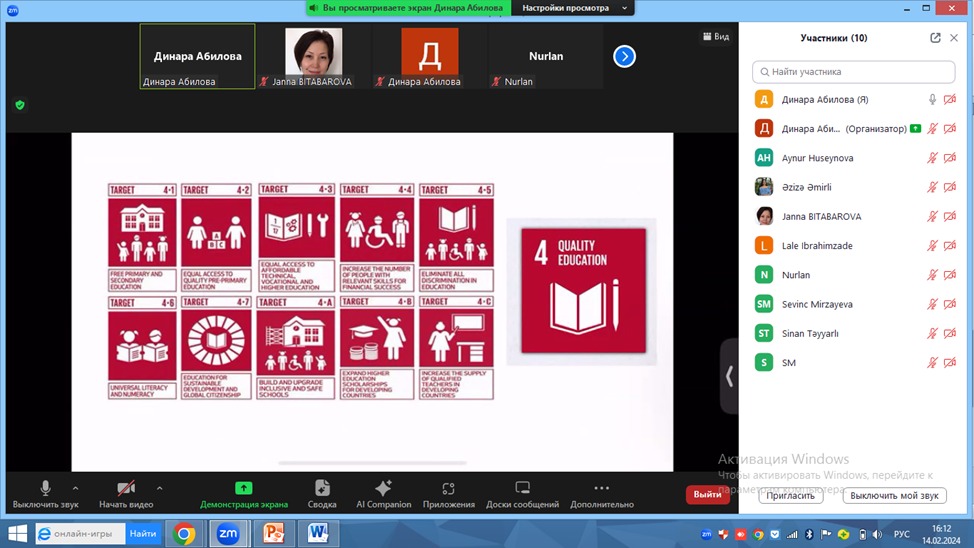Screen dimensions: 974x548
Task: Open Дополнительно more options
Action: point(602,495)
